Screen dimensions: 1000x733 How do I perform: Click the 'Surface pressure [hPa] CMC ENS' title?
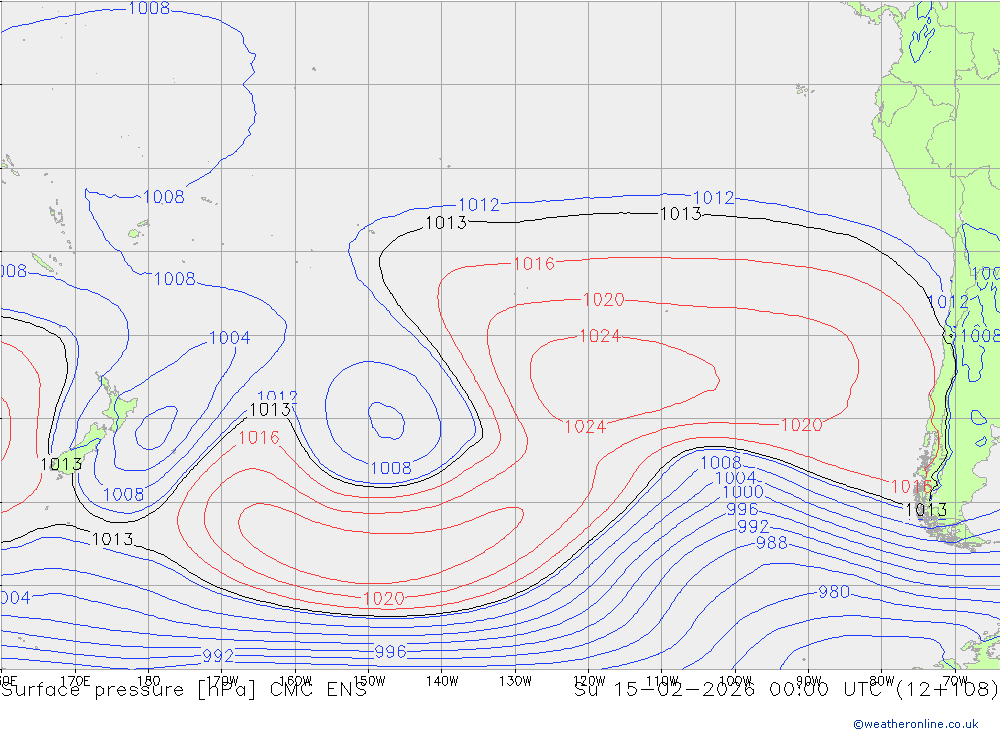pyautogui.click(x=184, y=690)
